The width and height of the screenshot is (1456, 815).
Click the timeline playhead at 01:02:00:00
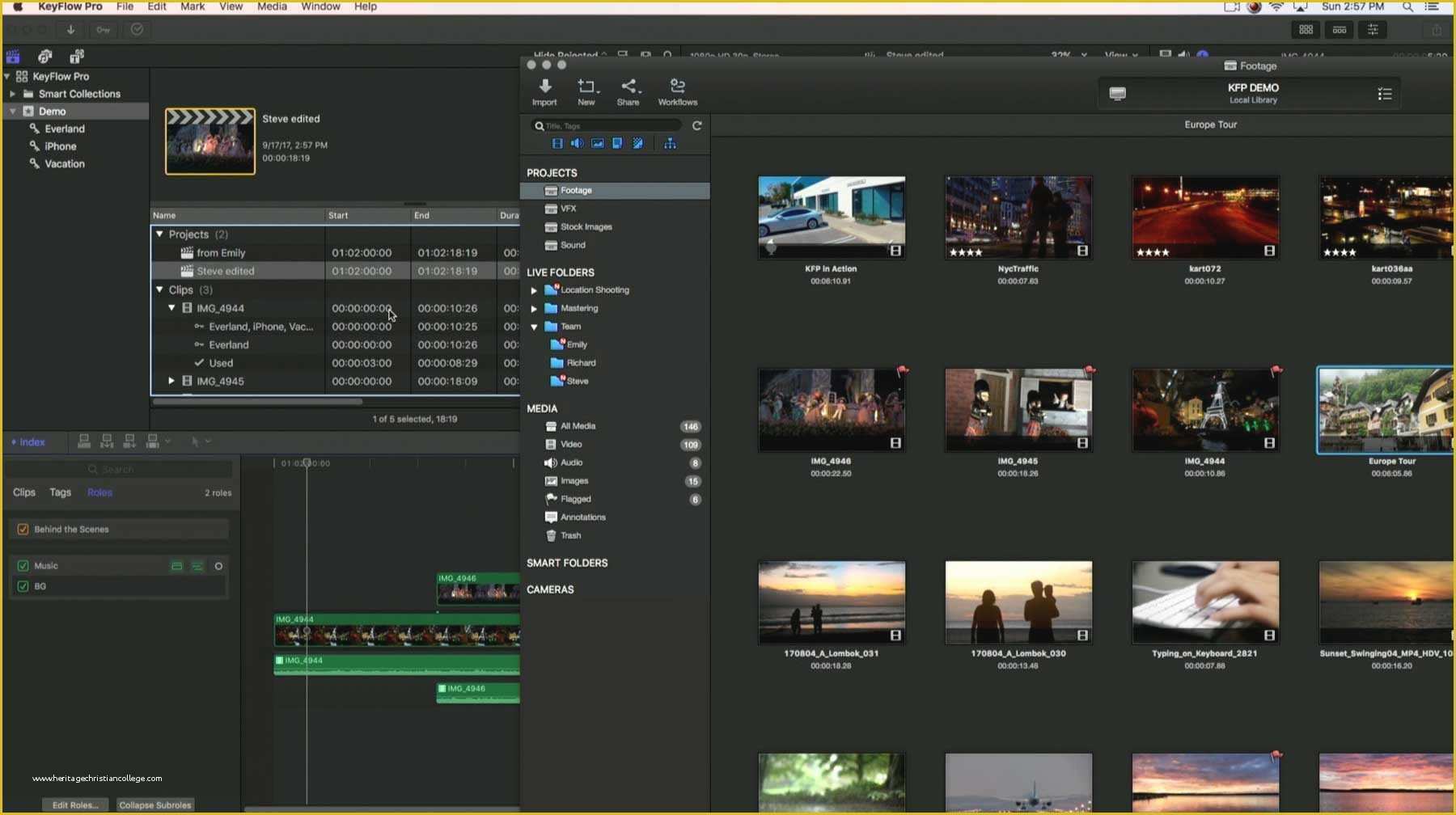307,464
